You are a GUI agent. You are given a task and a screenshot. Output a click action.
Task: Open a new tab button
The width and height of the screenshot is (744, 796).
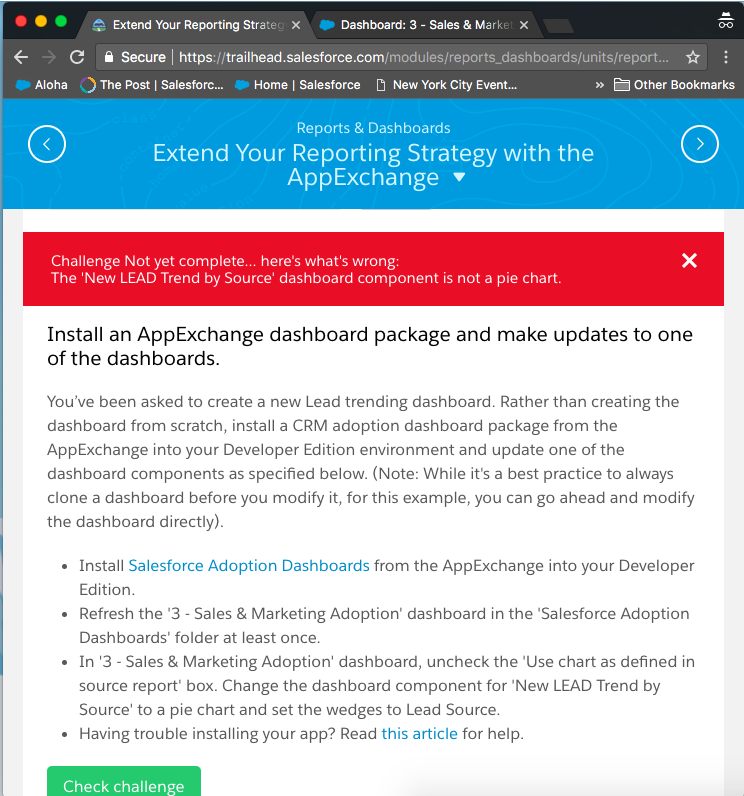pos(558,26)
